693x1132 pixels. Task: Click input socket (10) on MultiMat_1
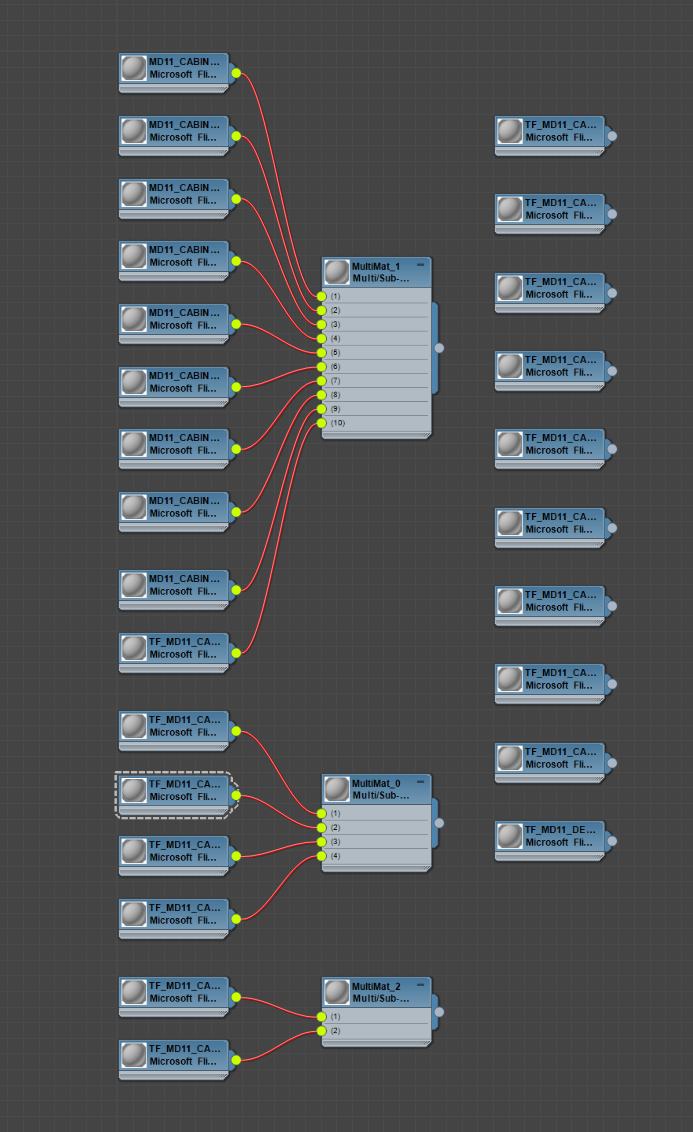(321, 423)
